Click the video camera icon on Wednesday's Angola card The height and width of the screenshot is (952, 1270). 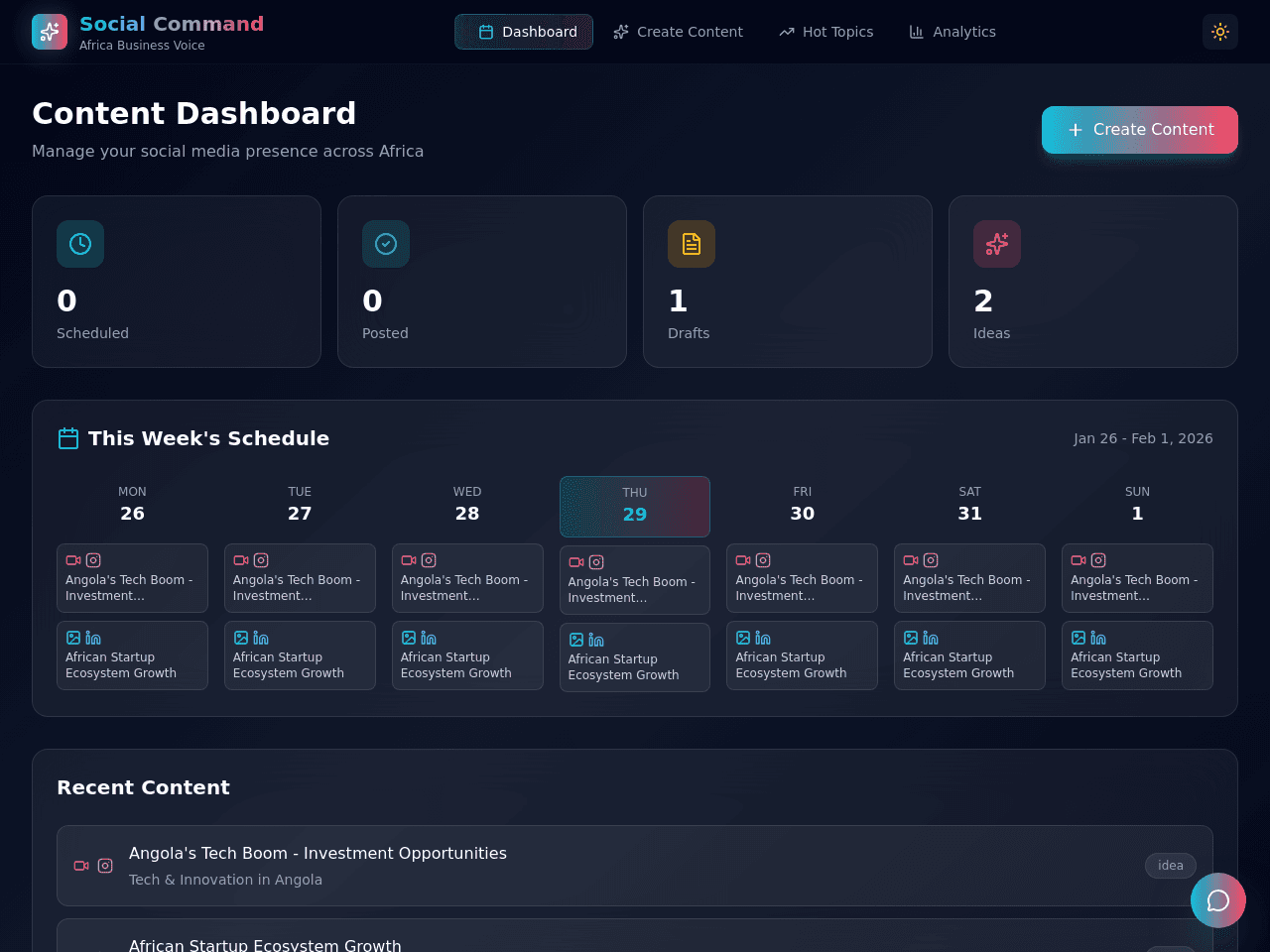[x=409, y=560]
